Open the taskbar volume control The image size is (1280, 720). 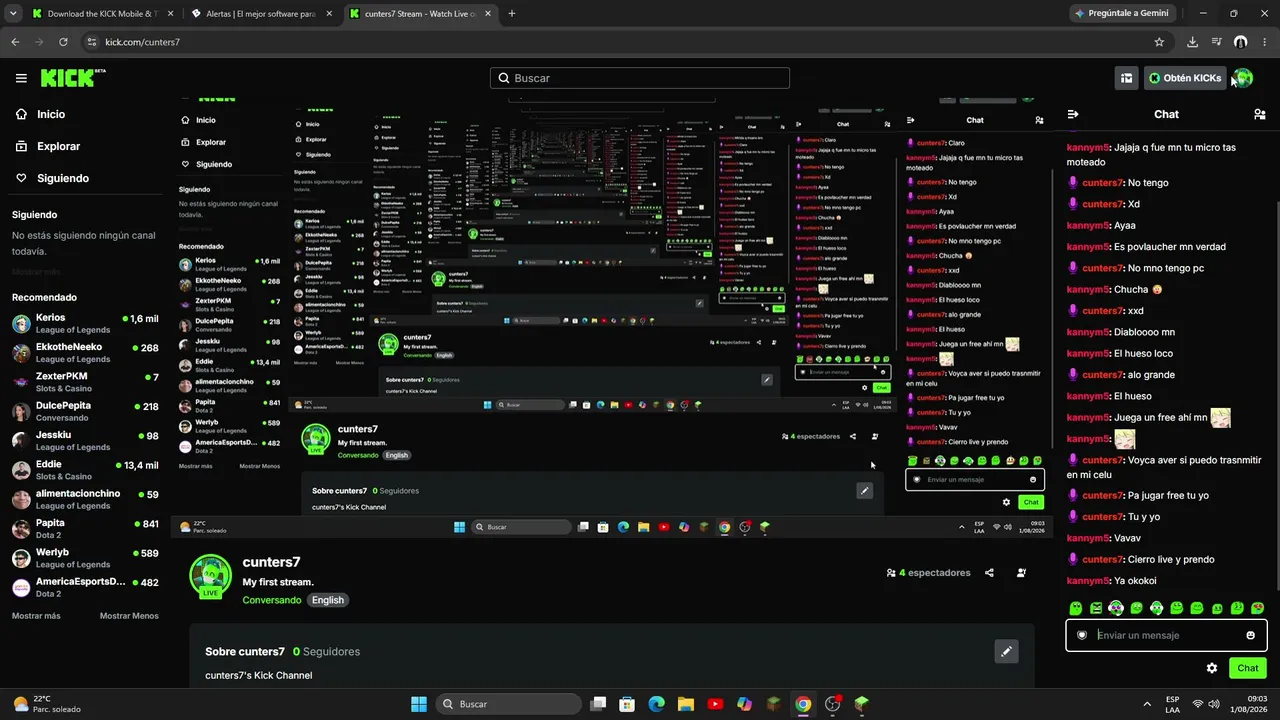pos(1214,704)
